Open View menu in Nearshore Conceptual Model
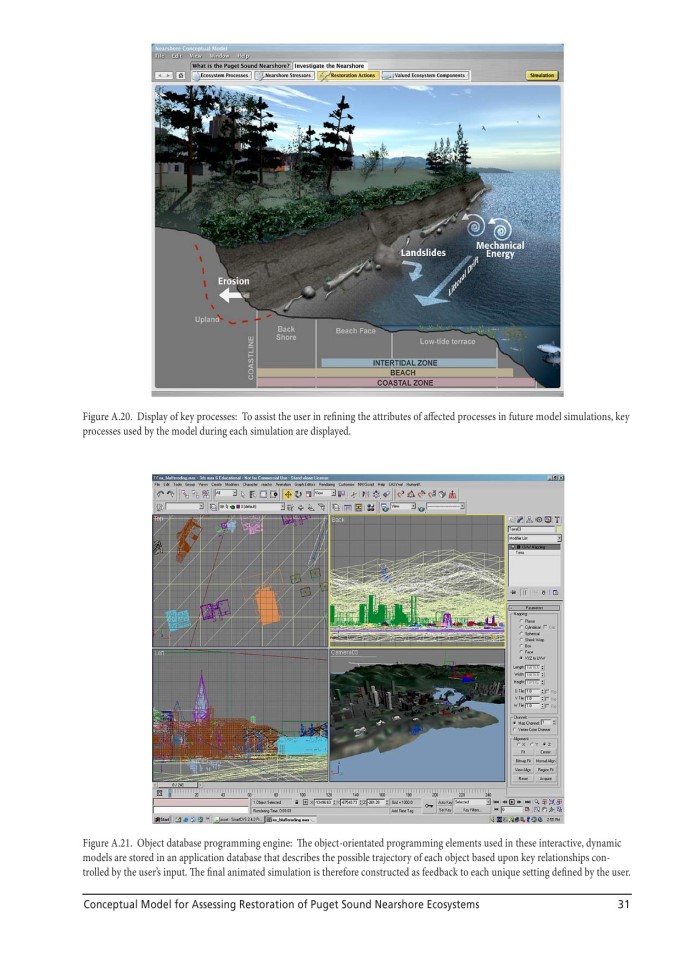 [x=196, y=56]
